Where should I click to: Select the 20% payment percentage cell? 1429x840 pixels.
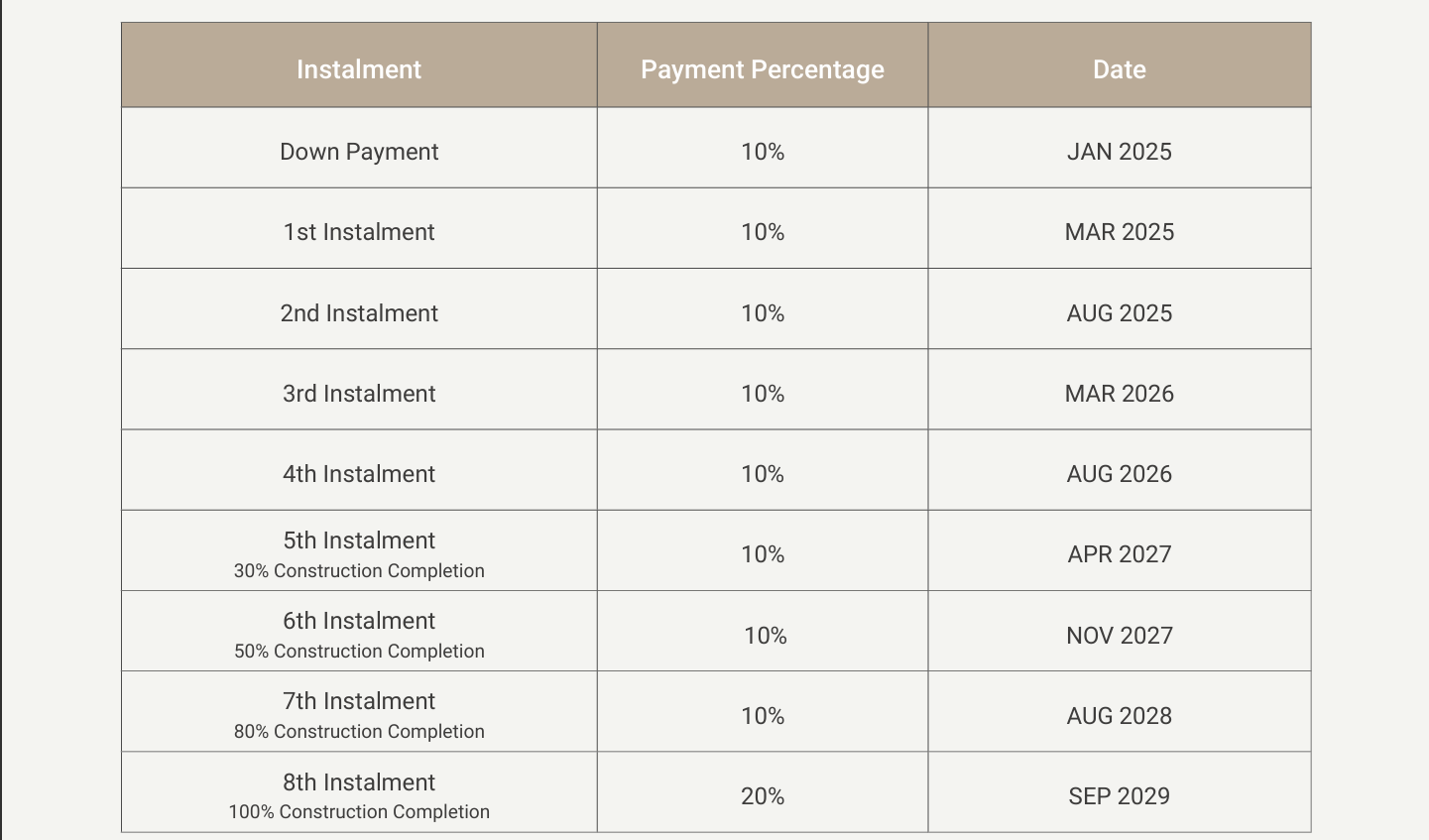point(762,796)
